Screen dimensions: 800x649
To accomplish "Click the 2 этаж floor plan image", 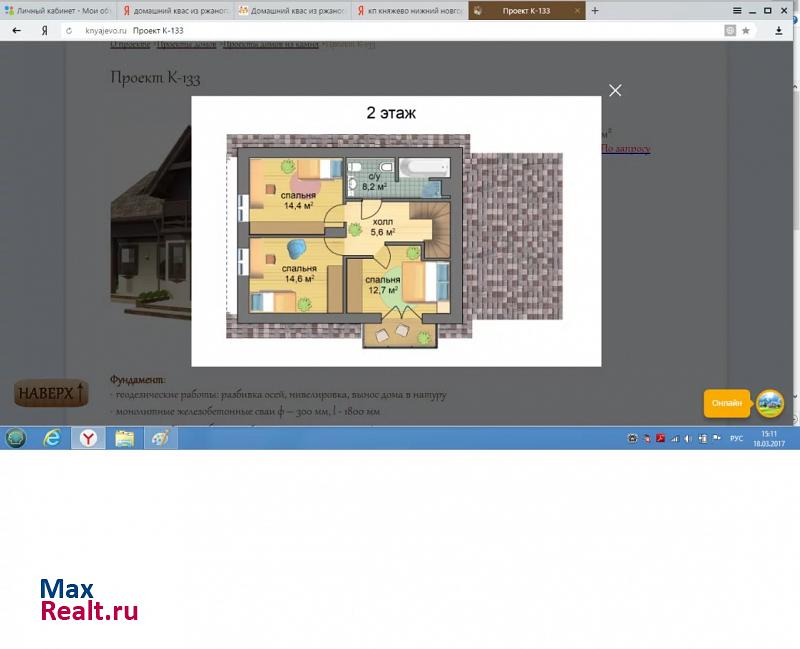I will click(x=394, y=240).
